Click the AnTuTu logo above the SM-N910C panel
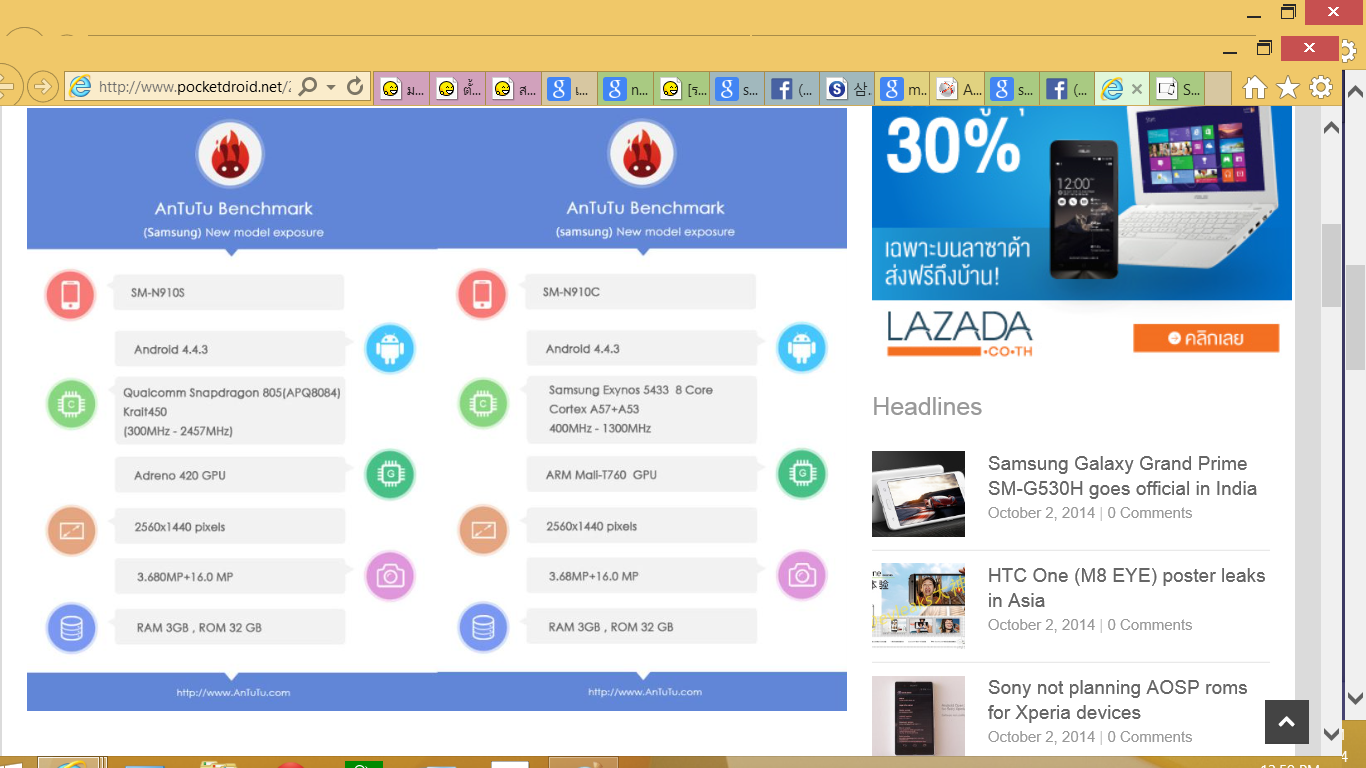 (x=641, y=154)
